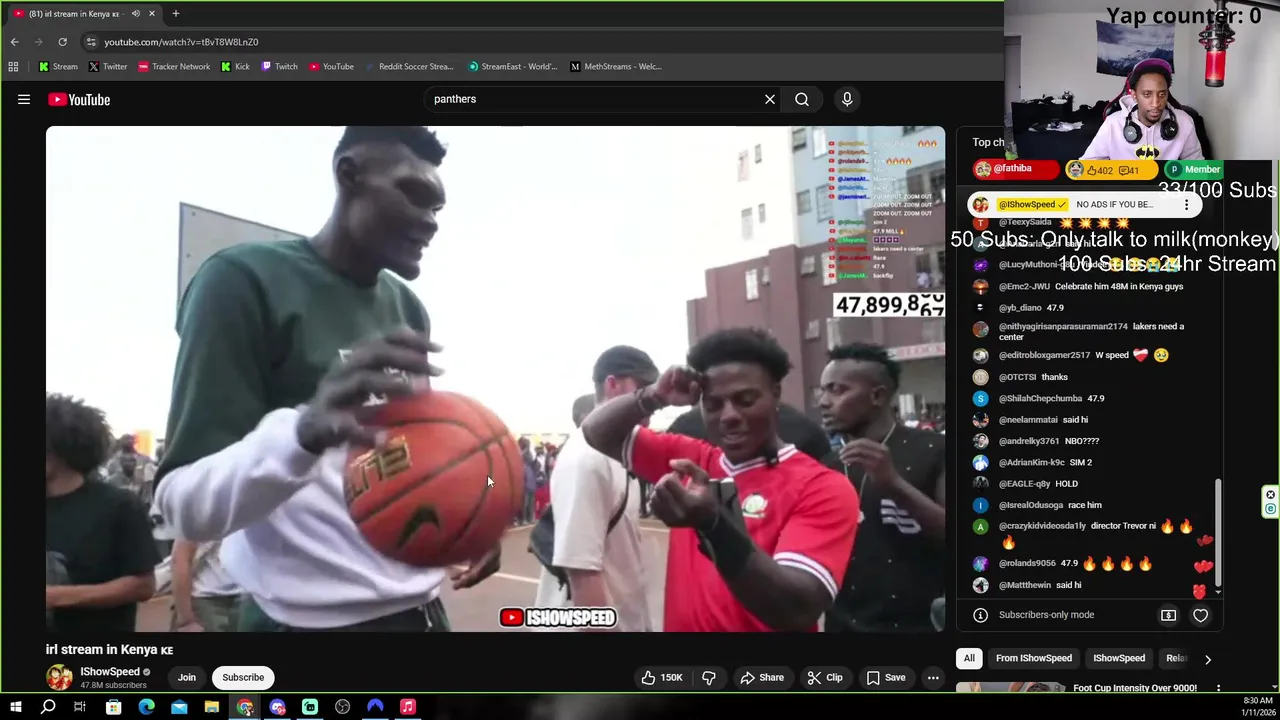Open the 'Stream' bookmark
1280x720 pixels.
click(x=58, y=67)
